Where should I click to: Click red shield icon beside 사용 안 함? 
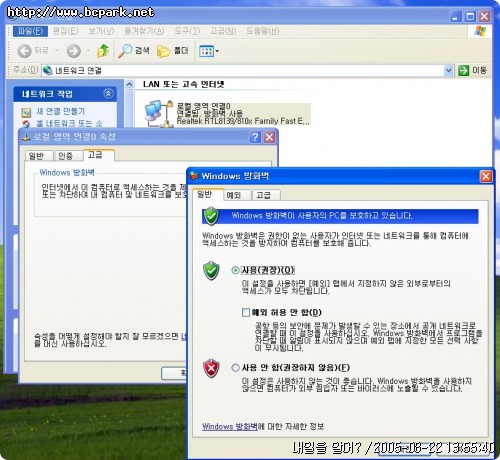pos(211,368)
